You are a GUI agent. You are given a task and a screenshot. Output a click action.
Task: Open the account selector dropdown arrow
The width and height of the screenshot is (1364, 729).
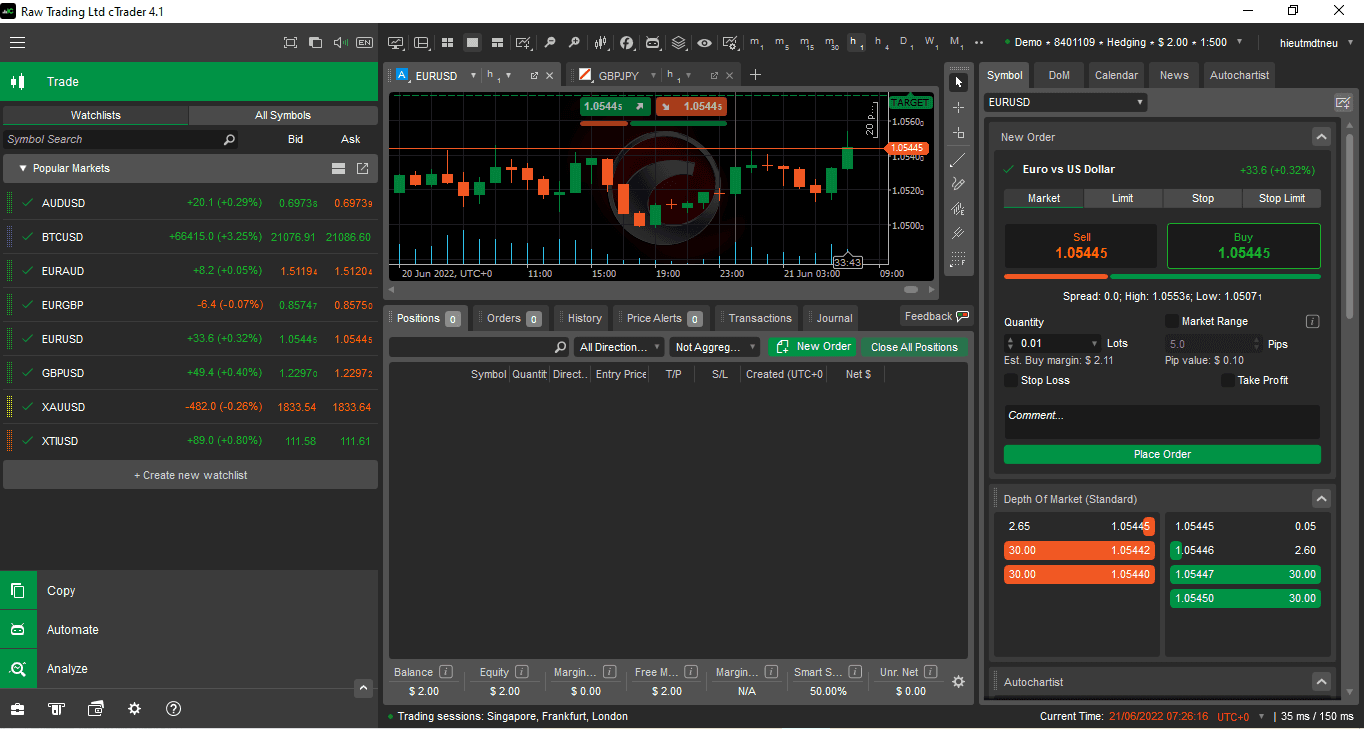point(1239,42)
